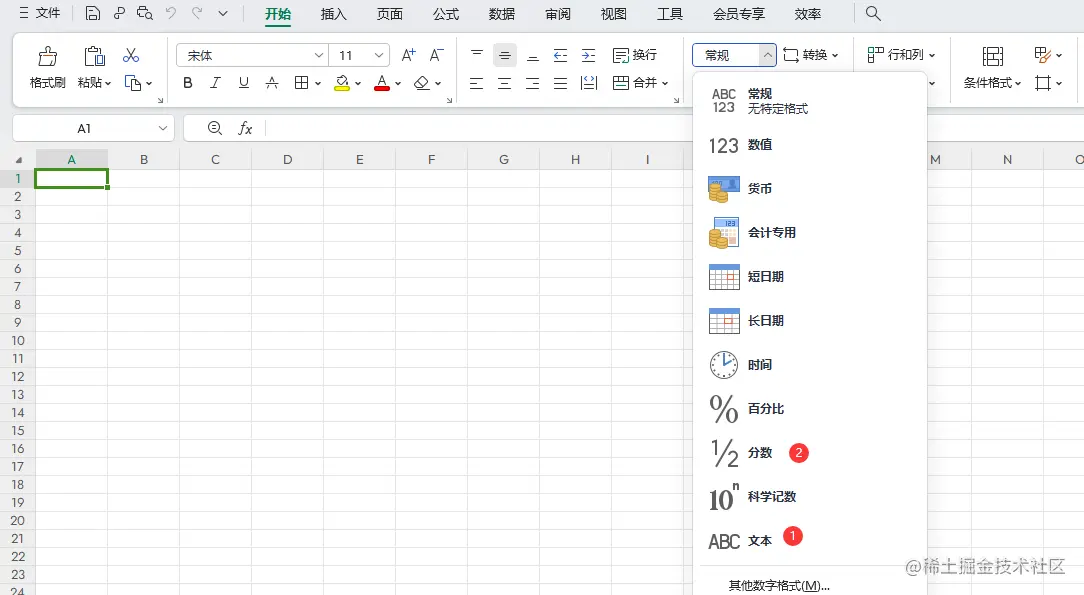Select the Currency (货币) format option

pos(810,189)
